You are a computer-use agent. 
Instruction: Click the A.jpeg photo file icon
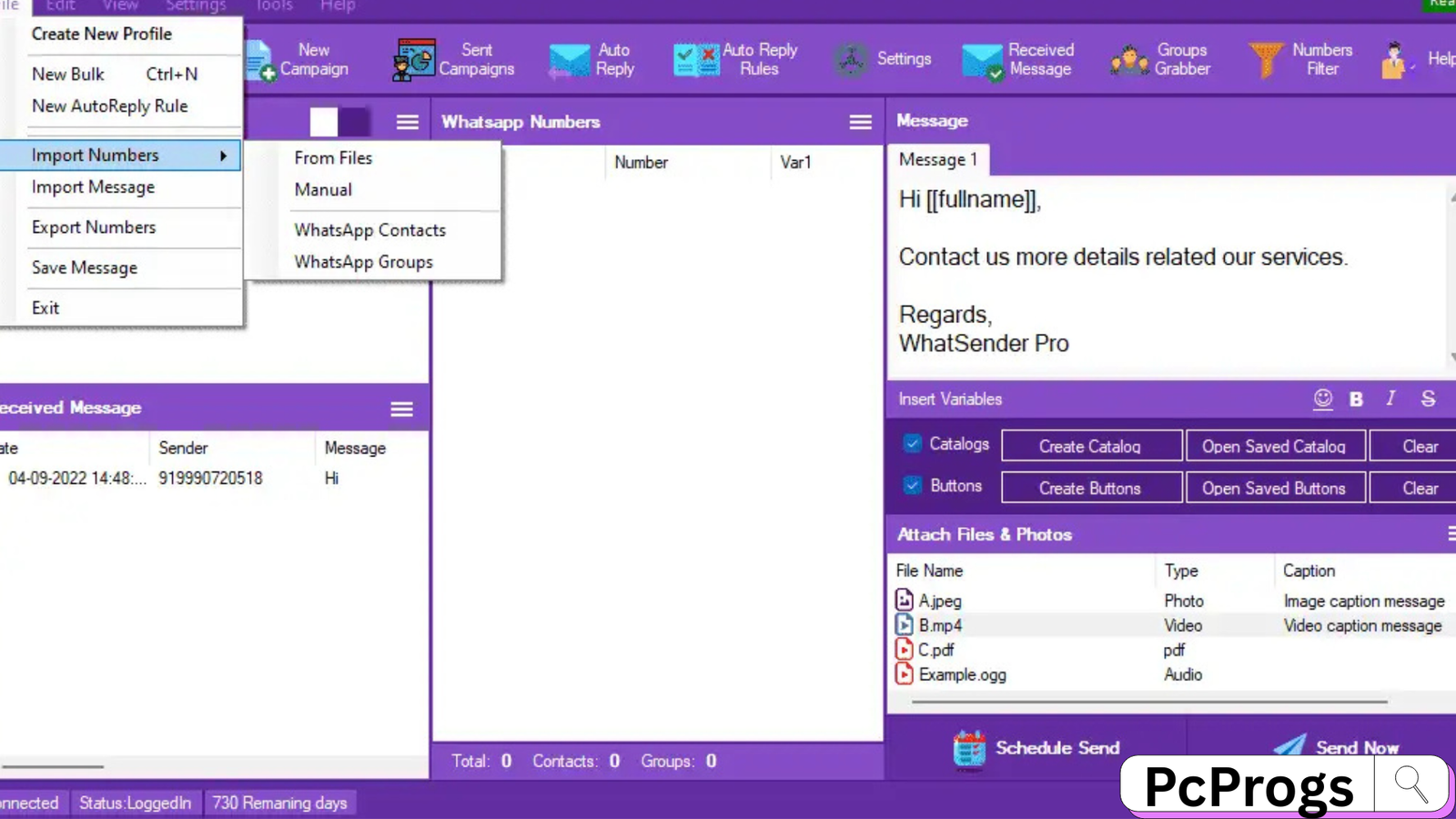pyautogui.click(x=904, y=600)
